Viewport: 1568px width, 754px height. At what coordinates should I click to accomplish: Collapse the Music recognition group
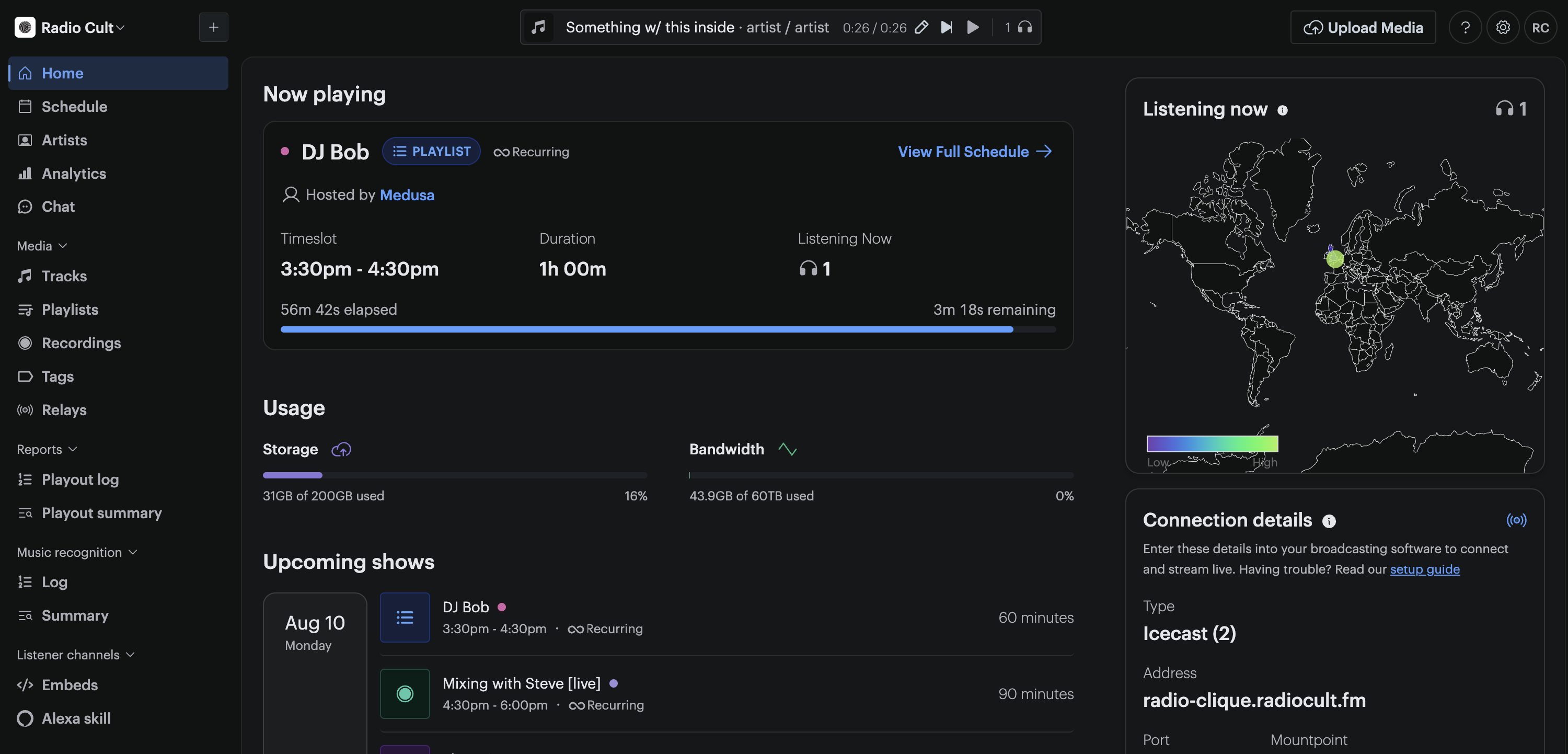click(77, 552)
